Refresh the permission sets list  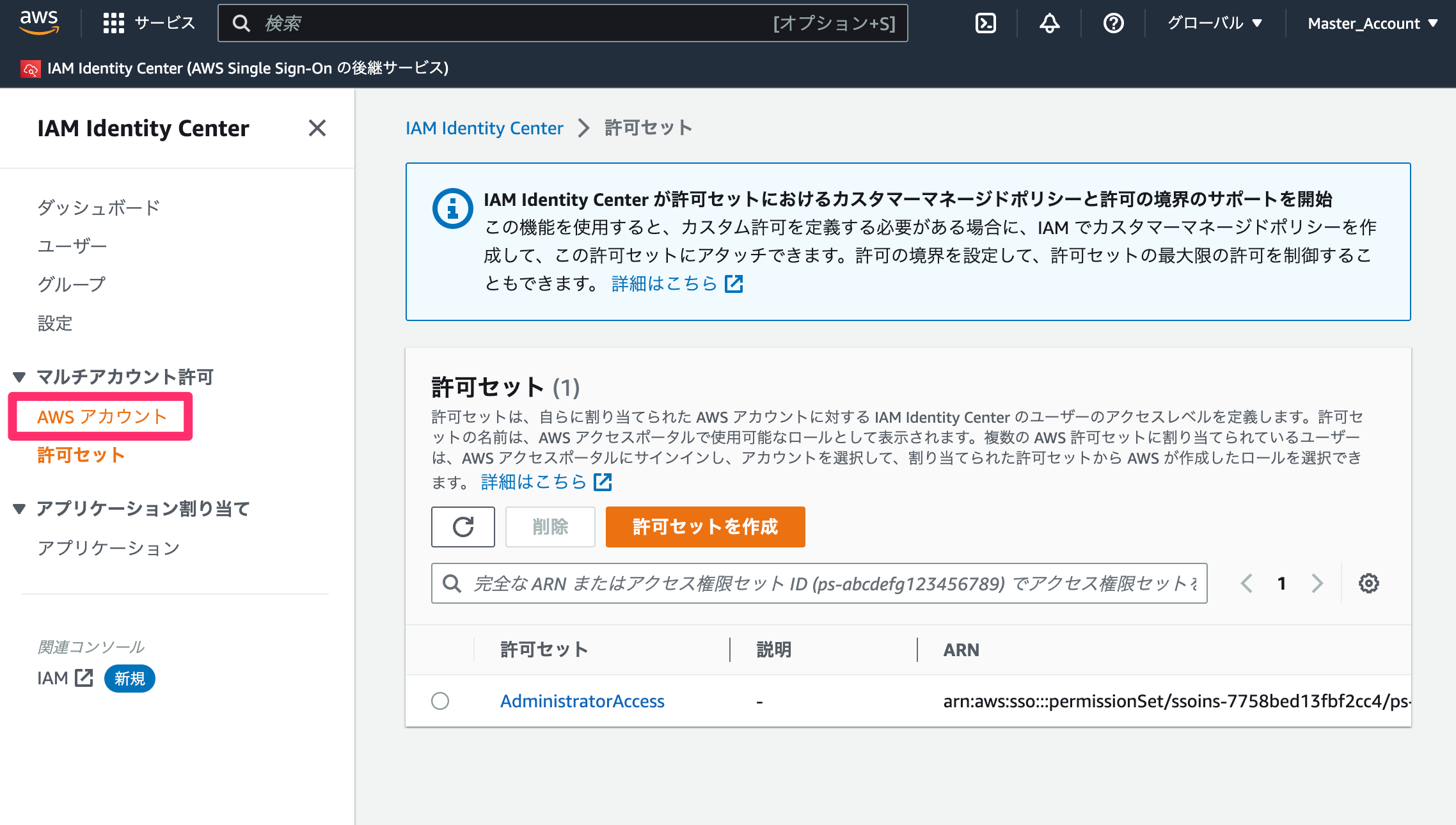click(463, 527)
